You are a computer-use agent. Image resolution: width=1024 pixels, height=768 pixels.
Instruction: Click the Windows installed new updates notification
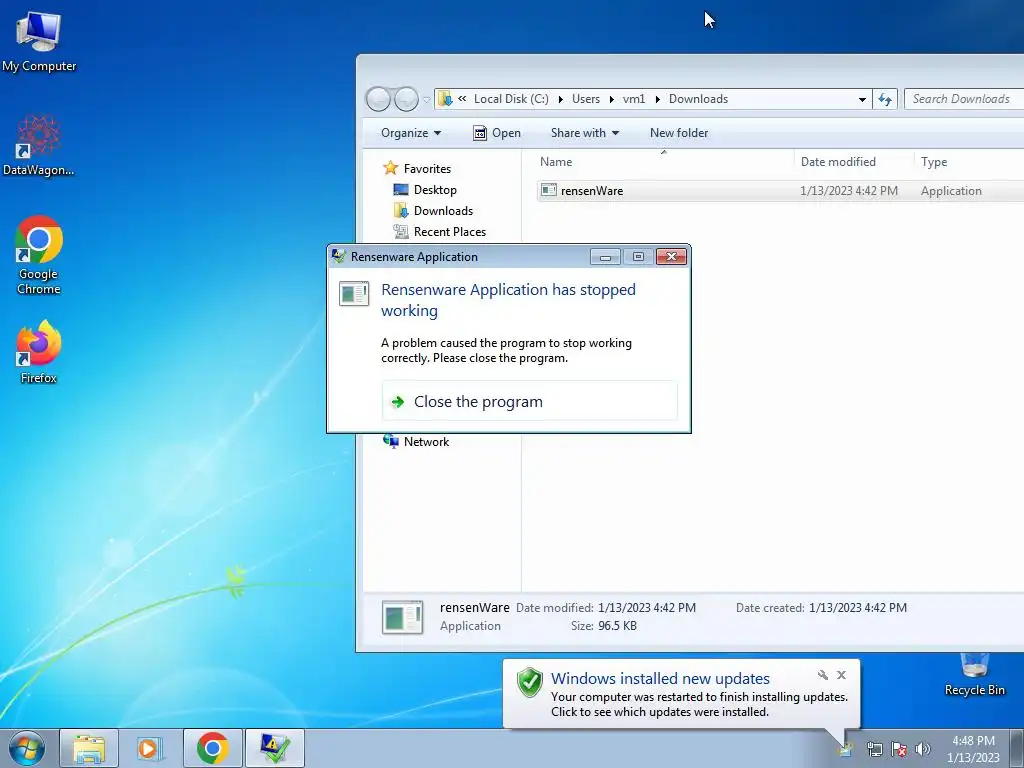(681, 694)
